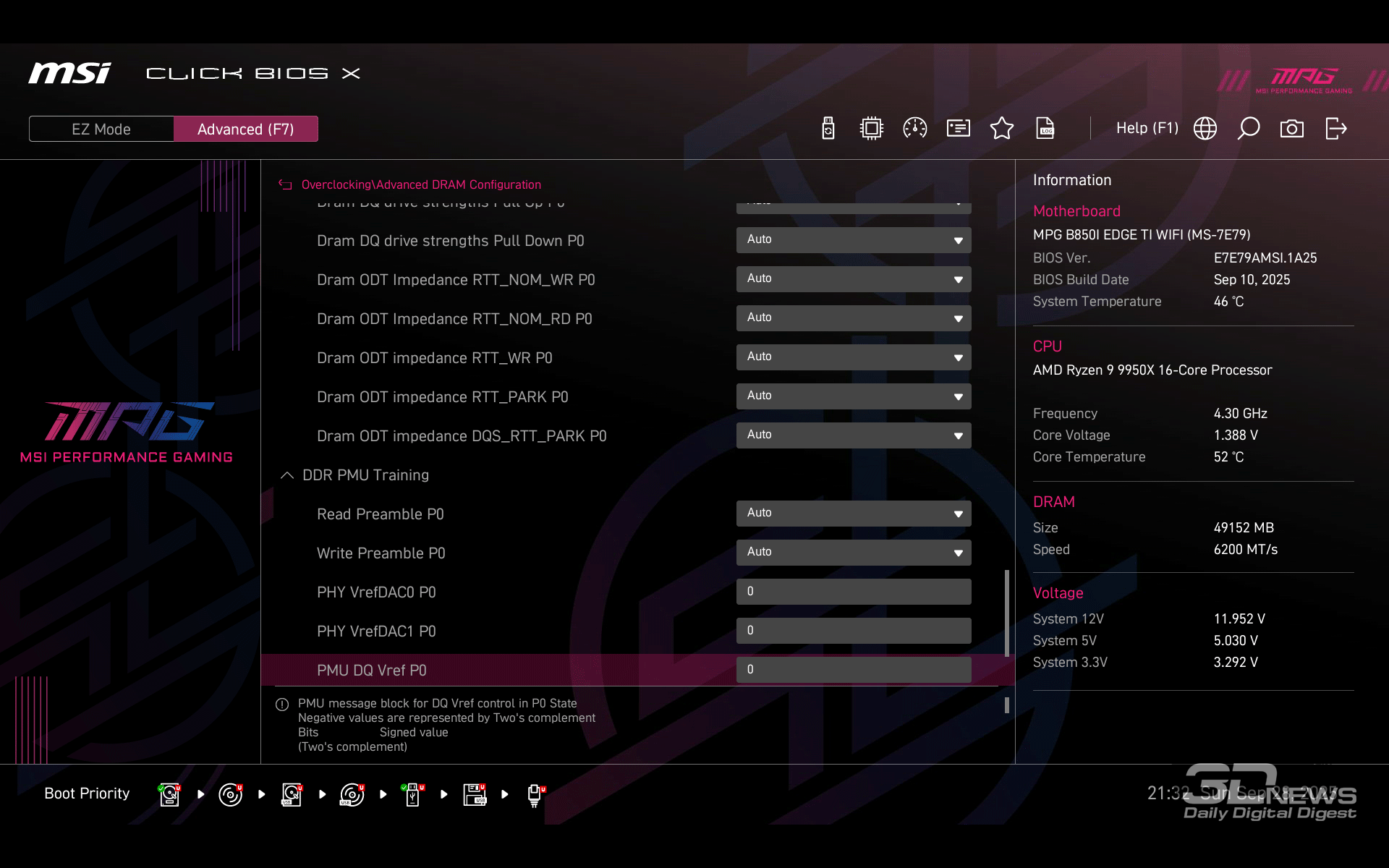
Task: Click the globe language icon
Action: (1205, 129)
